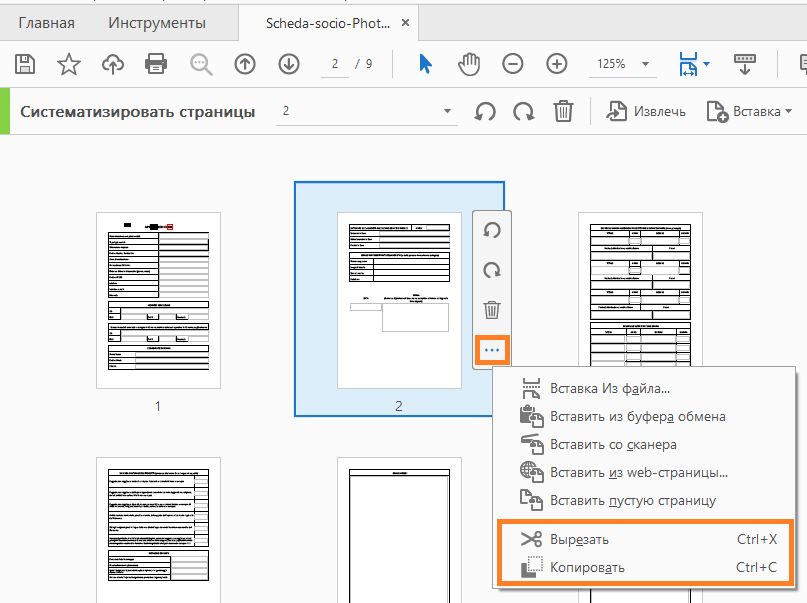Viewport: 807px width, 603px height.
Task: Click the fit-width page display icon
Action: click(x=689, y=64)
